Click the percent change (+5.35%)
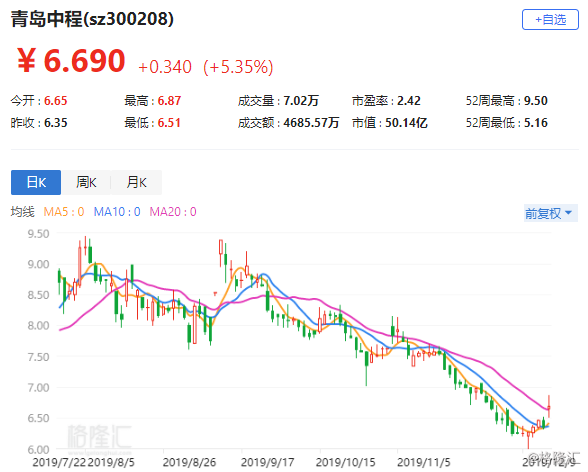588x472 pixels. pyautogui.click(x=238, y=67)
